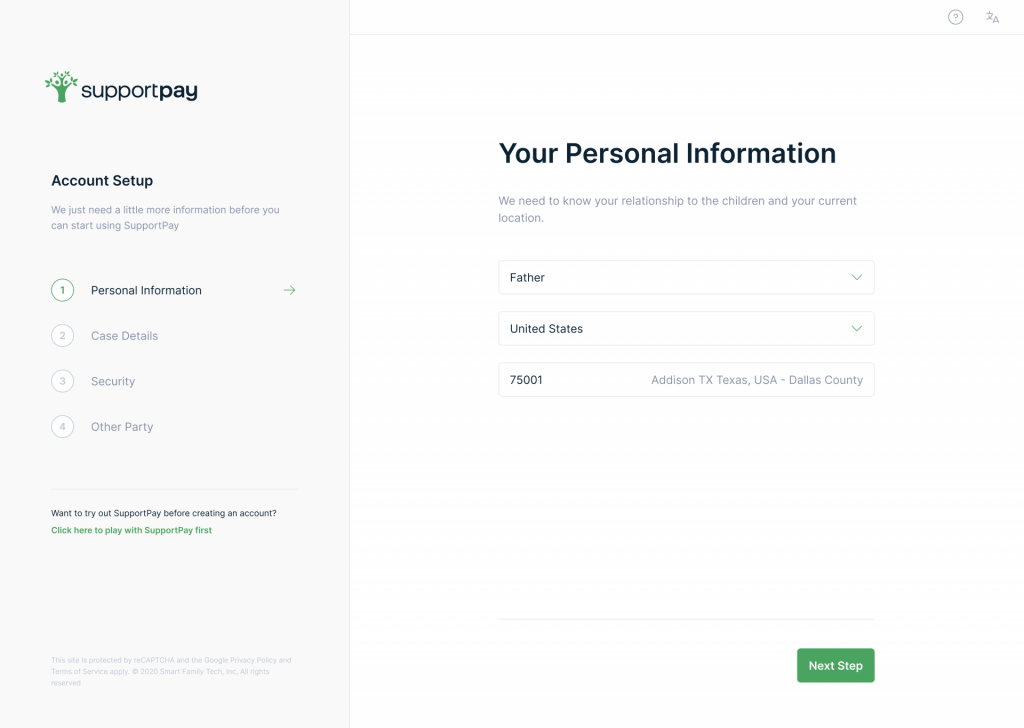Go to Security step
Viewport: 1024px width, 728px height.
pos(112,381)
